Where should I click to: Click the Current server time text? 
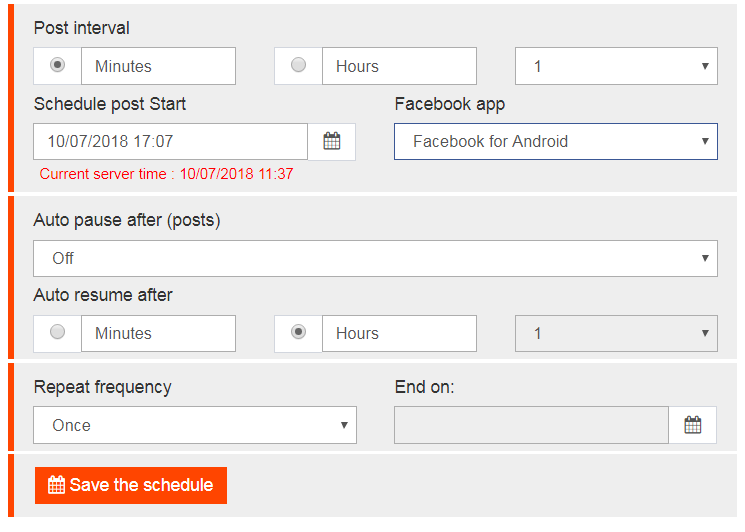(166, 174)
